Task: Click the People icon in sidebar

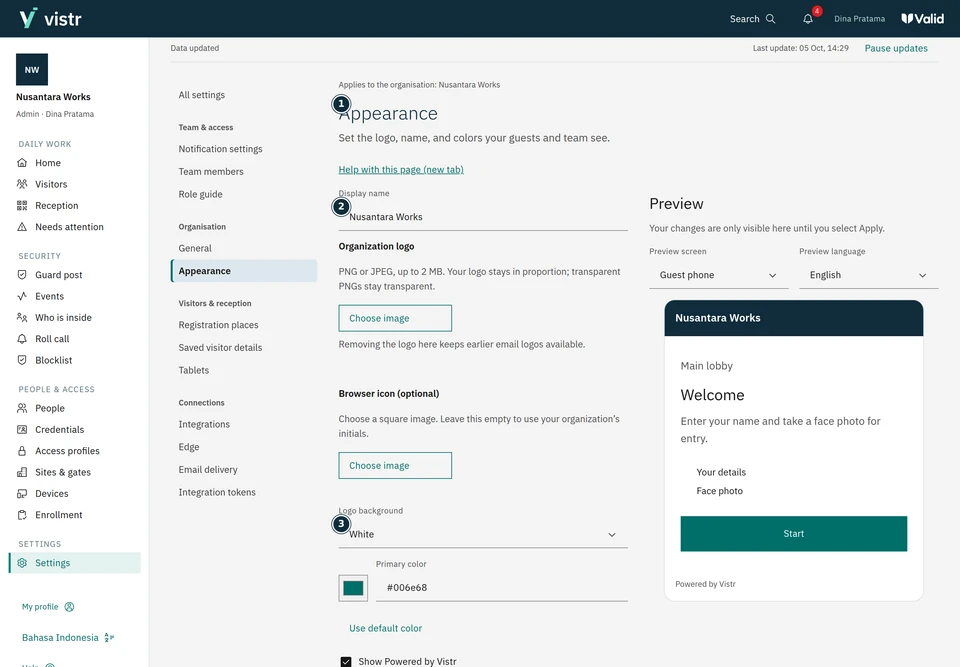Action: pos(22,408)
